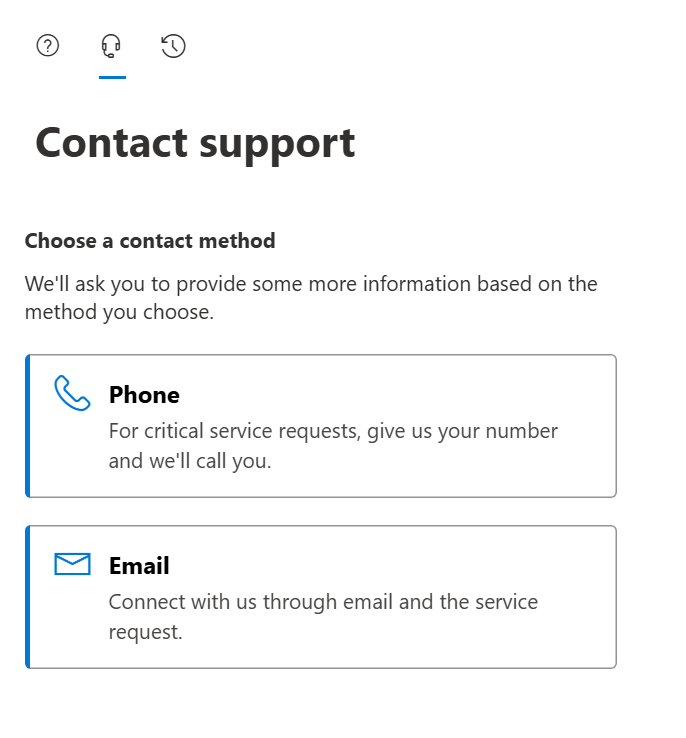Click the "method you choose." text line

(x=120, y=312)
